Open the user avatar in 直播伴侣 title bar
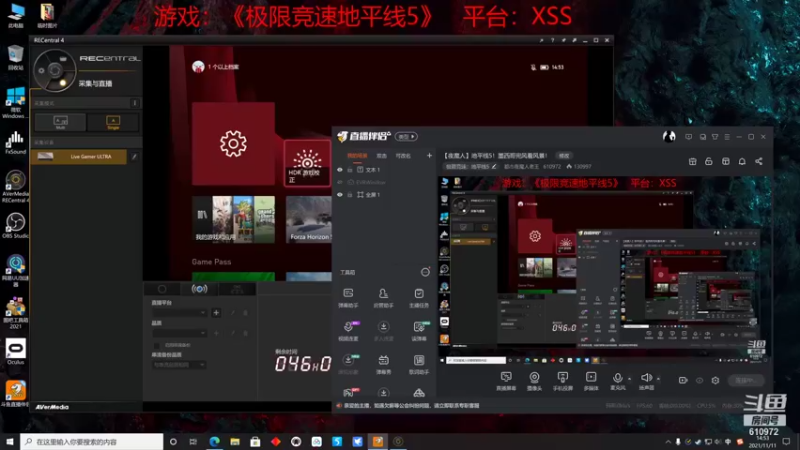 tap(669, 136)
